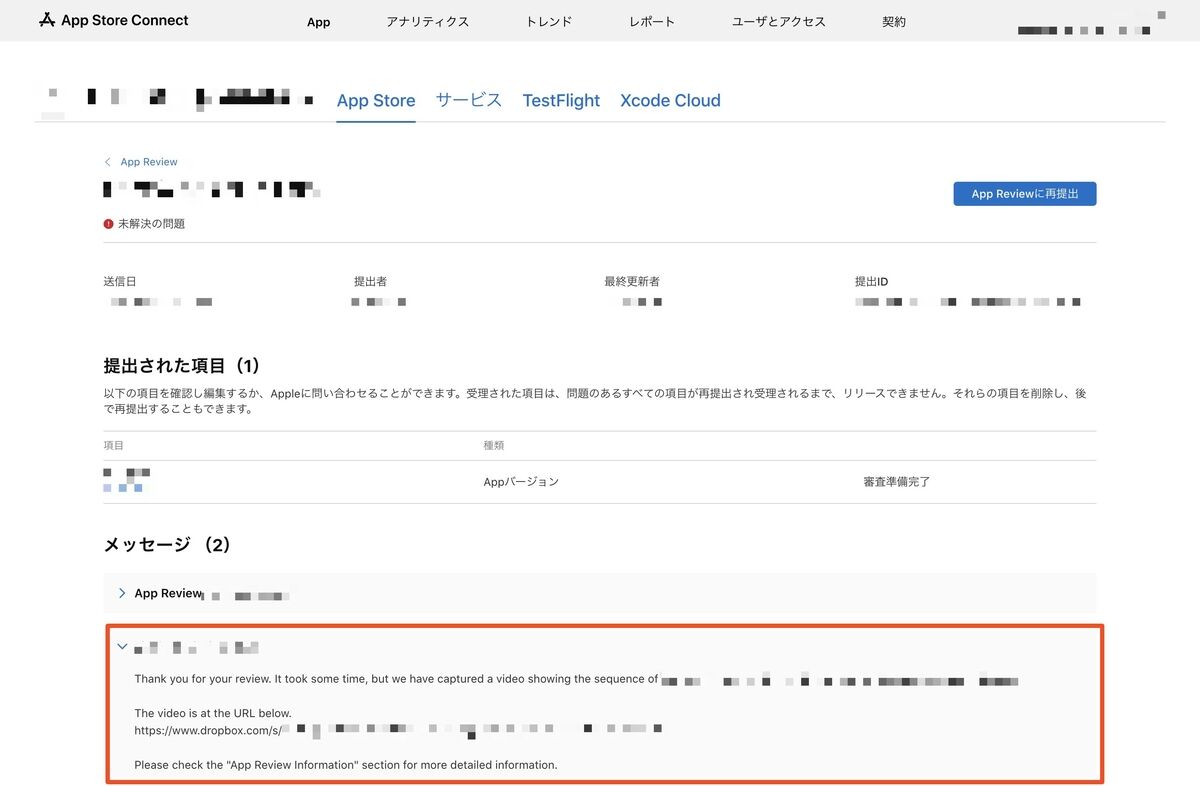The image size is (1200, 786).
Task: Open アナリティクス in top navigation
Action: pos(427,21)
